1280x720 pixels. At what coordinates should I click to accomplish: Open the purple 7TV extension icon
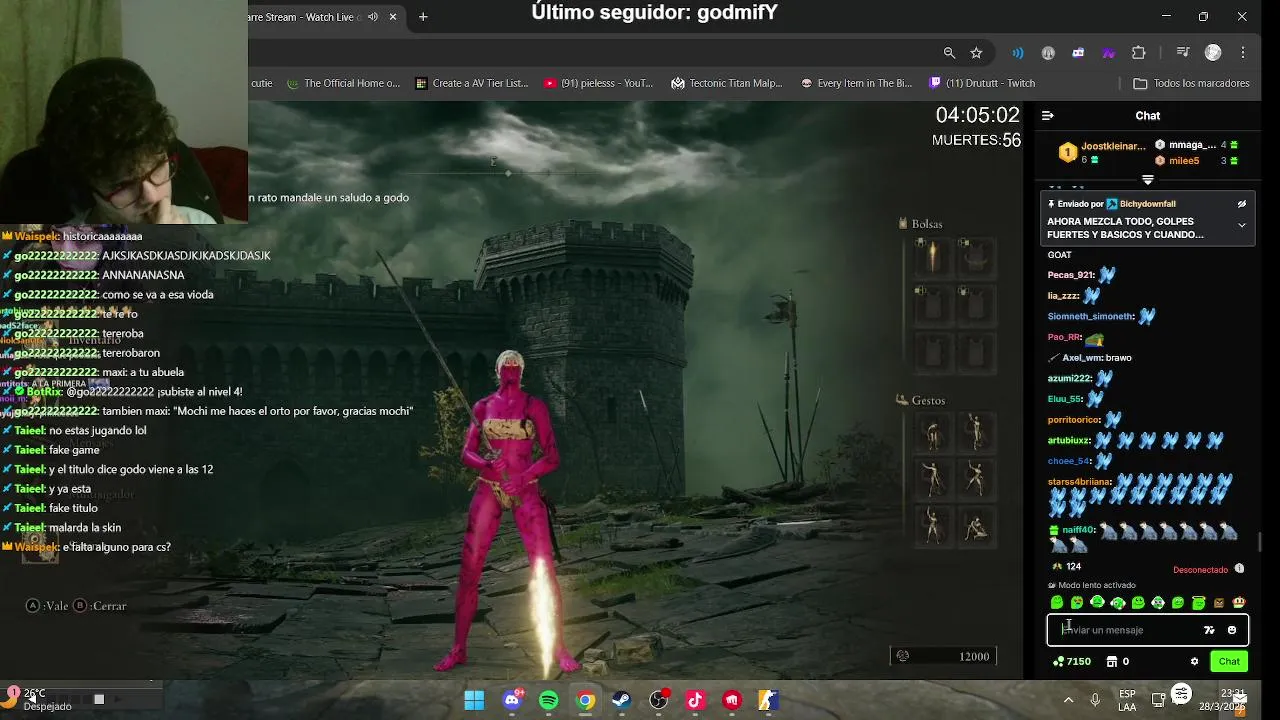pyautogui.click(x=1108, y=53)
